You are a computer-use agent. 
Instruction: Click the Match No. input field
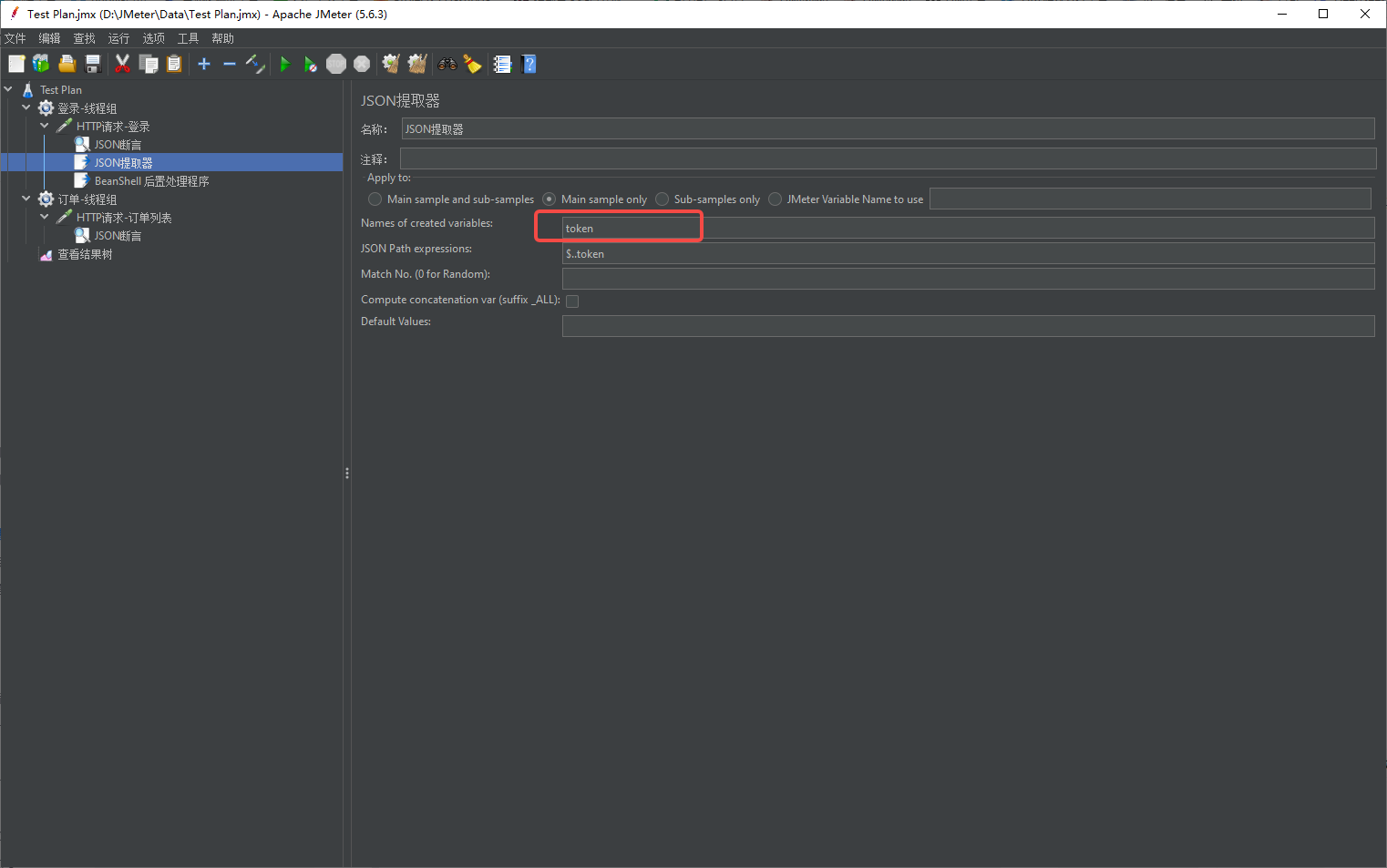pos(968,279)
